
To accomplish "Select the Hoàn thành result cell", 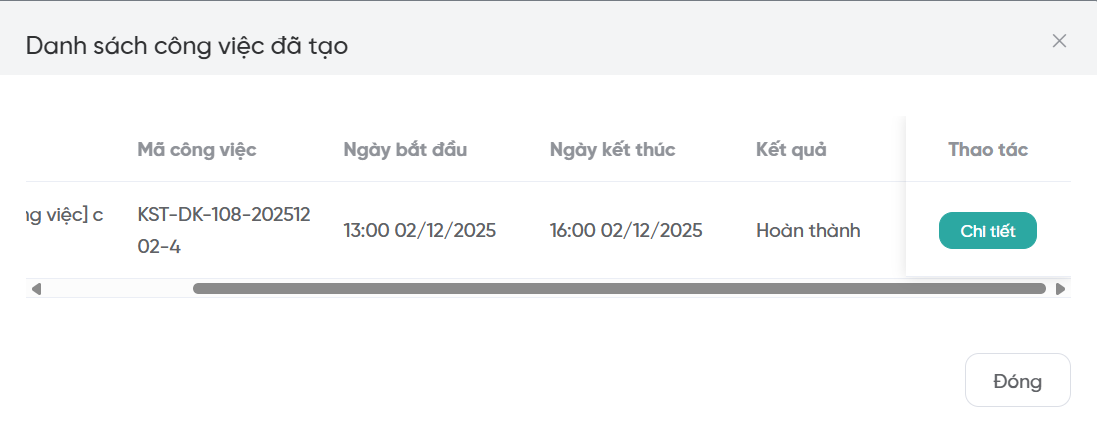I will coord(808,231).
